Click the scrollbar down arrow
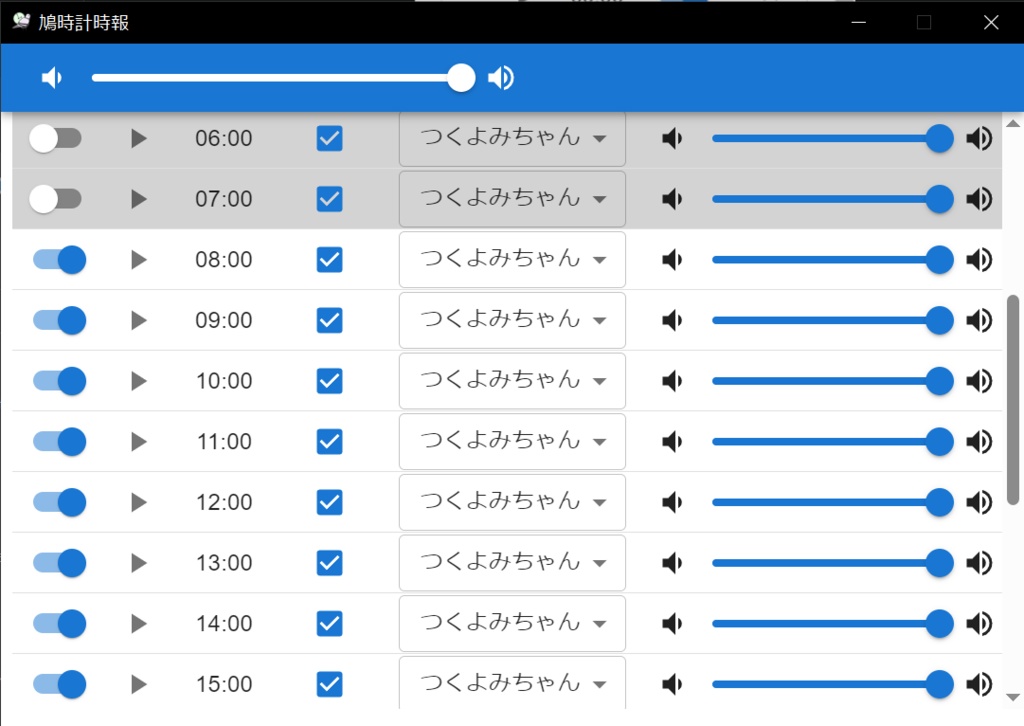 coord(1013,697)
